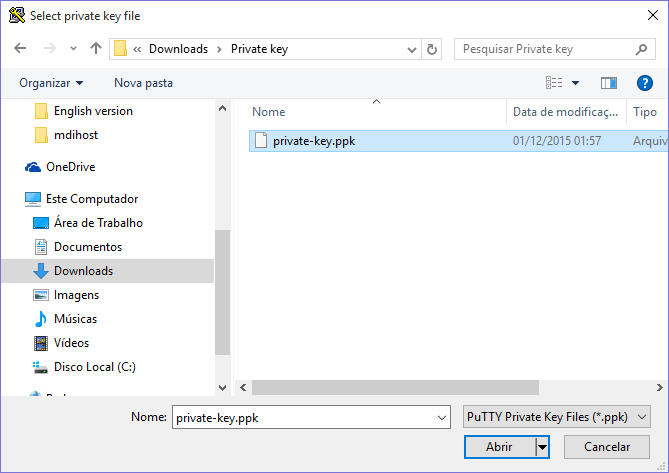Click the search magnifier icon
Screen dimensions: 669x473
click(x=641, y=49)
